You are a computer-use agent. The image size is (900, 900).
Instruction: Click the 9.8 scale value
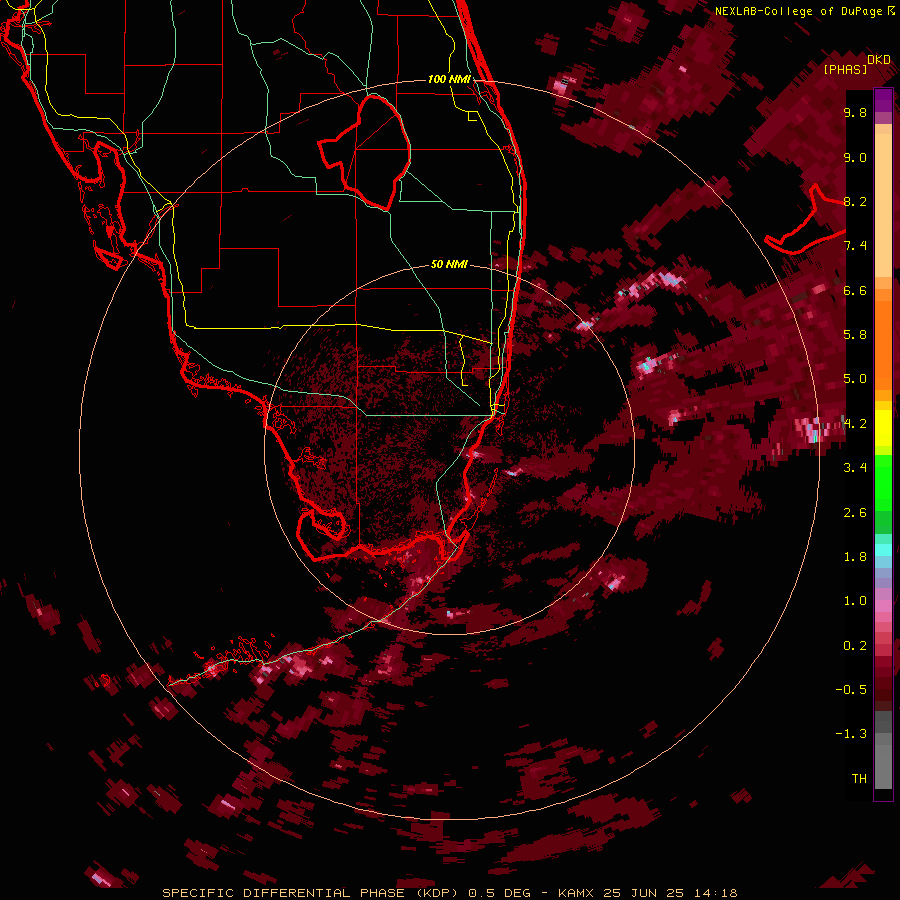[855, 112]
